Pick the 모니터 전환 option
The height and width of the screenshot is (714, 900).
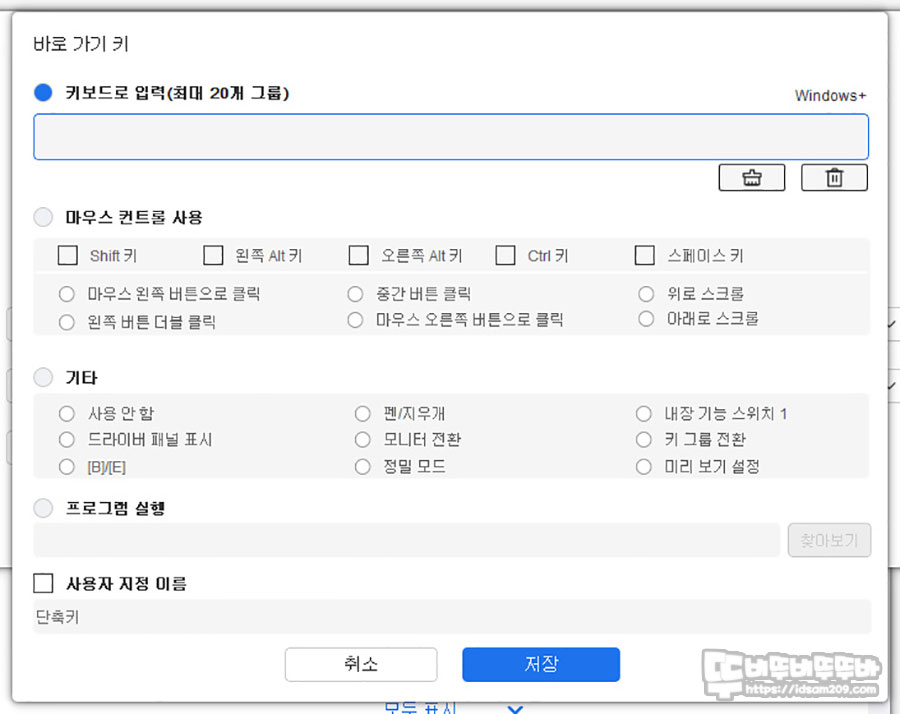(x=362, y=440)
